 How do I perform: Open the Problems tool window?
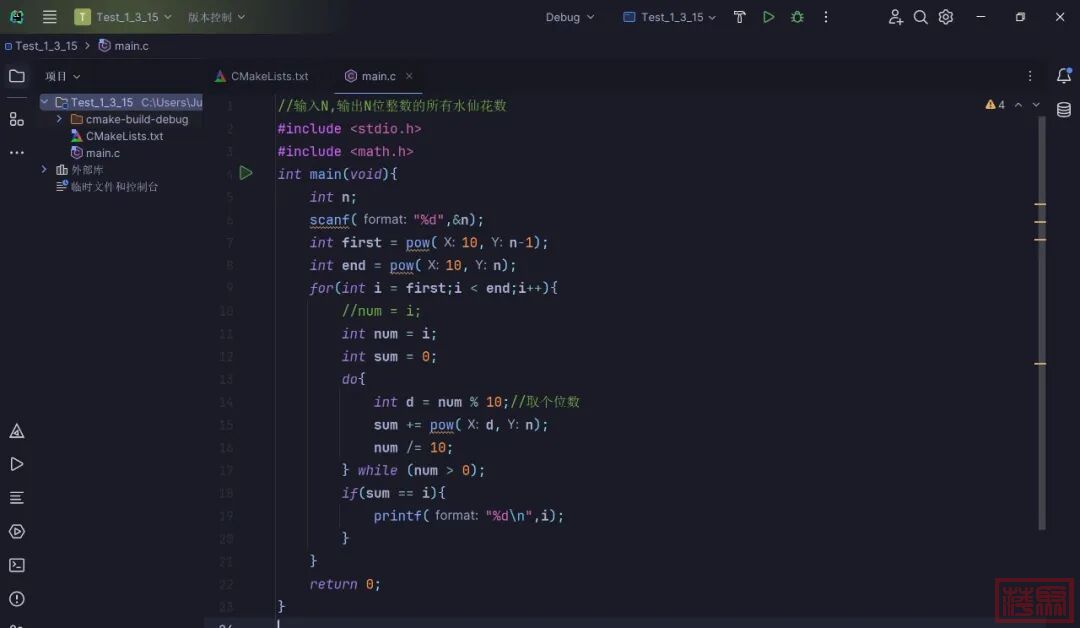coord(17,599)
